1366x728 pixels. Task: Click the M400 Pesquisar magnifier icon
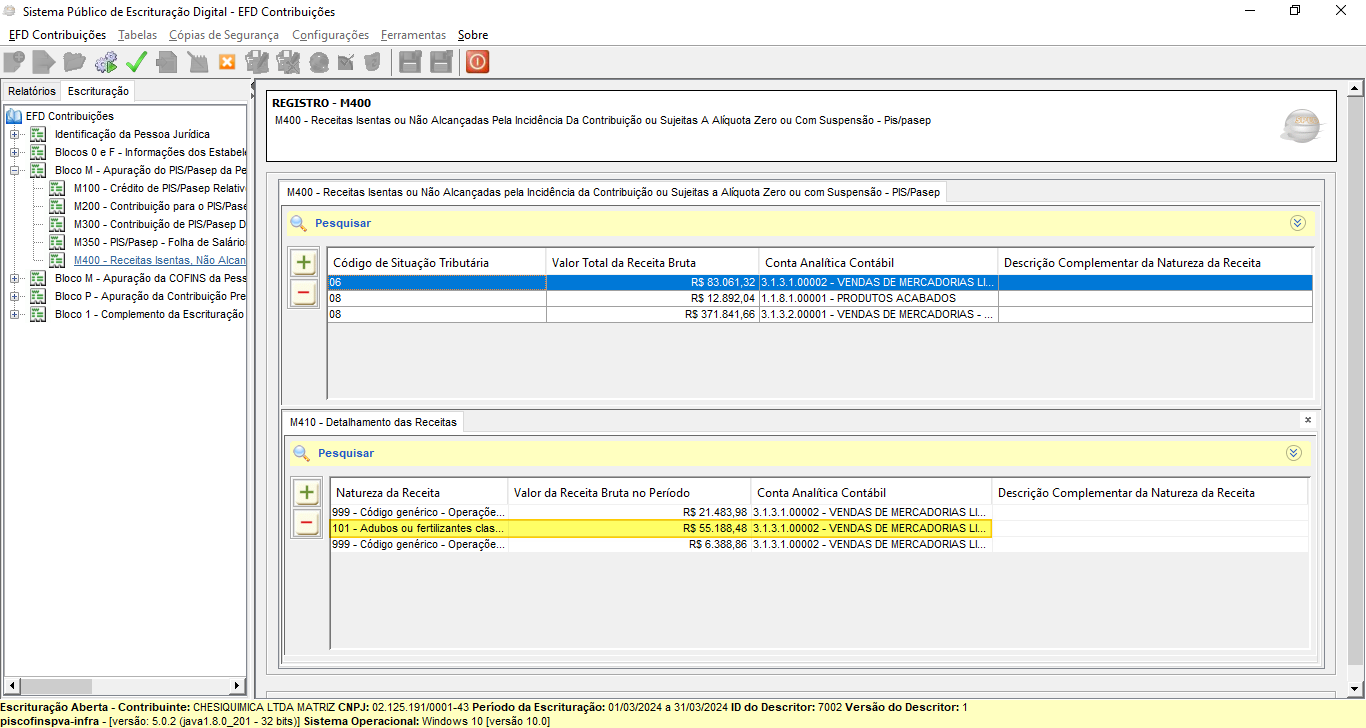click(x=298, y=223)
